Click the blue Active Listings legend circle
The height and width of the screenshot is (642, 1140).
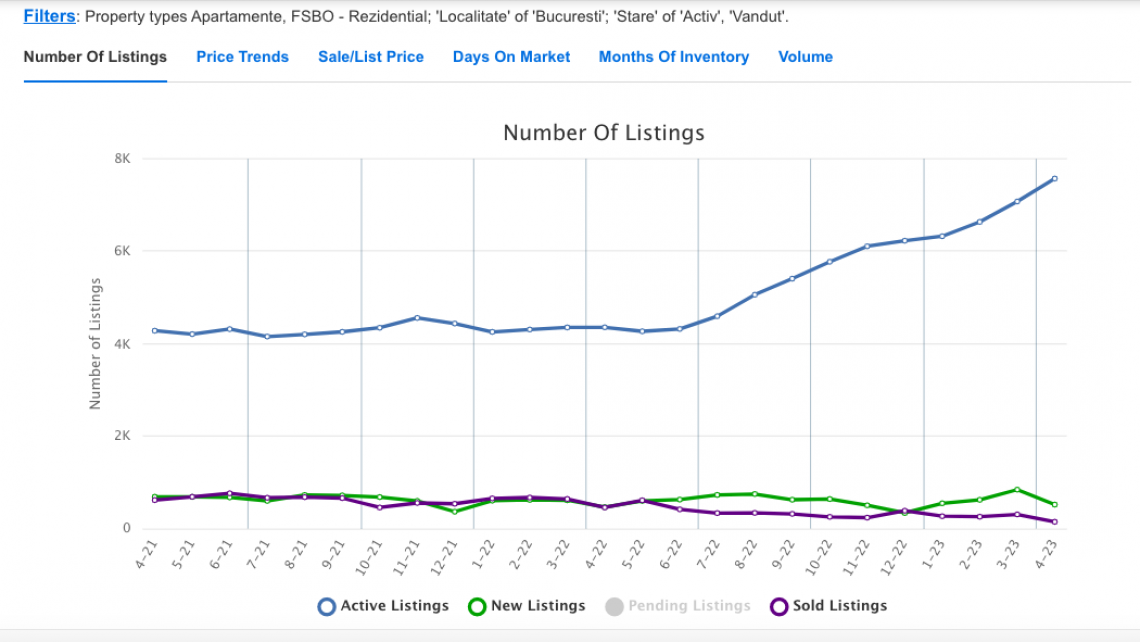pyautogui.click(x=326, y=606)
